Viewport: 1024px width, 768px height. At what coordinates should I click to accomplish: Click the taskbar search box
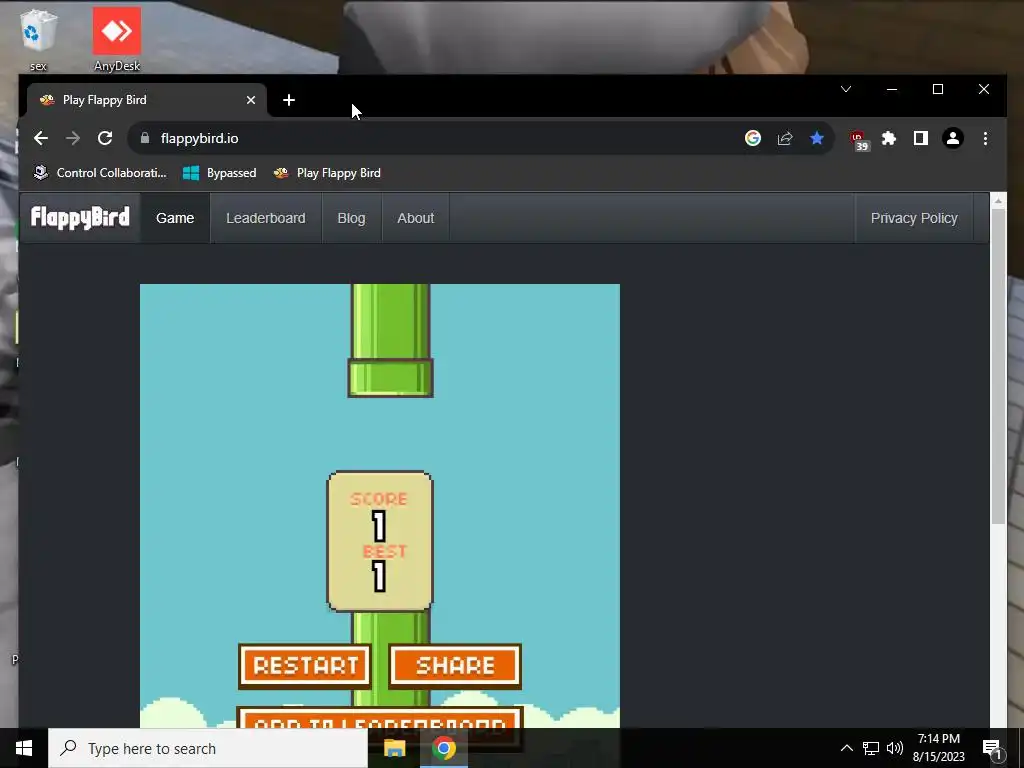[x=208, y=748]
